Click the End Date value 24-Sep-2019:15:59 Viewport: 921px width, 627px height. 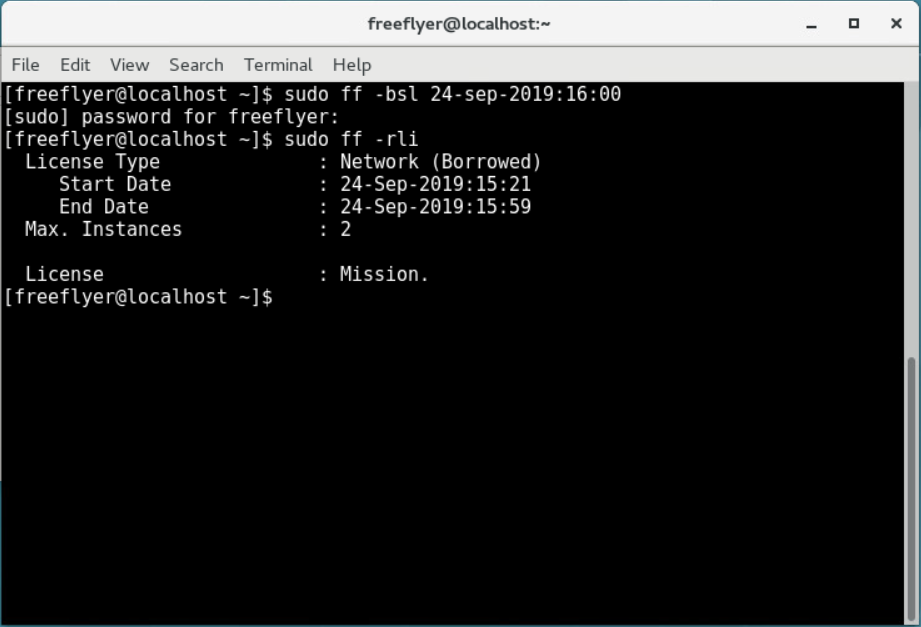[x=435, y=207]
